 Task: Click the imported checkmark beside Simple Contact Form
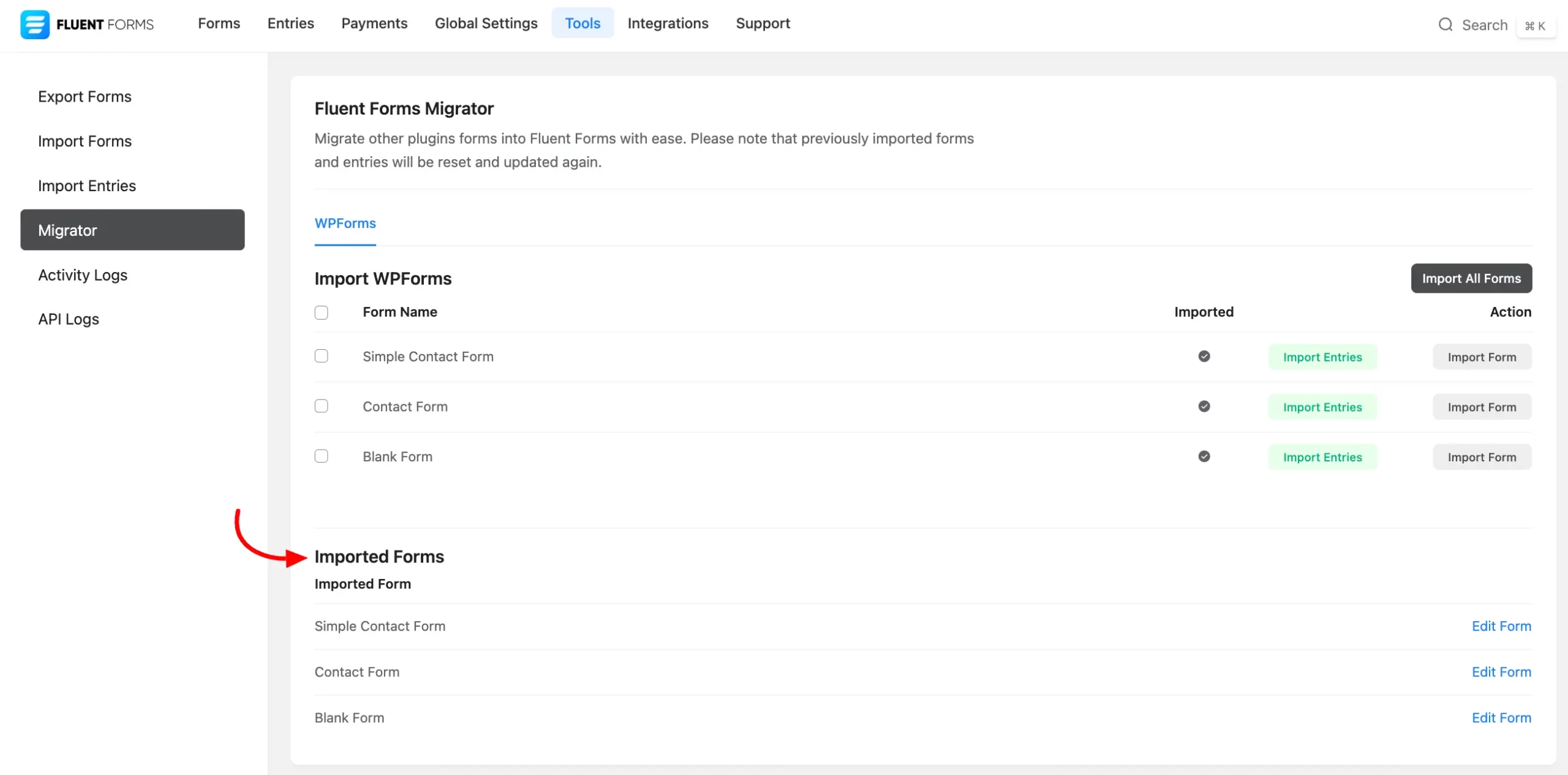click(1204, 356)
